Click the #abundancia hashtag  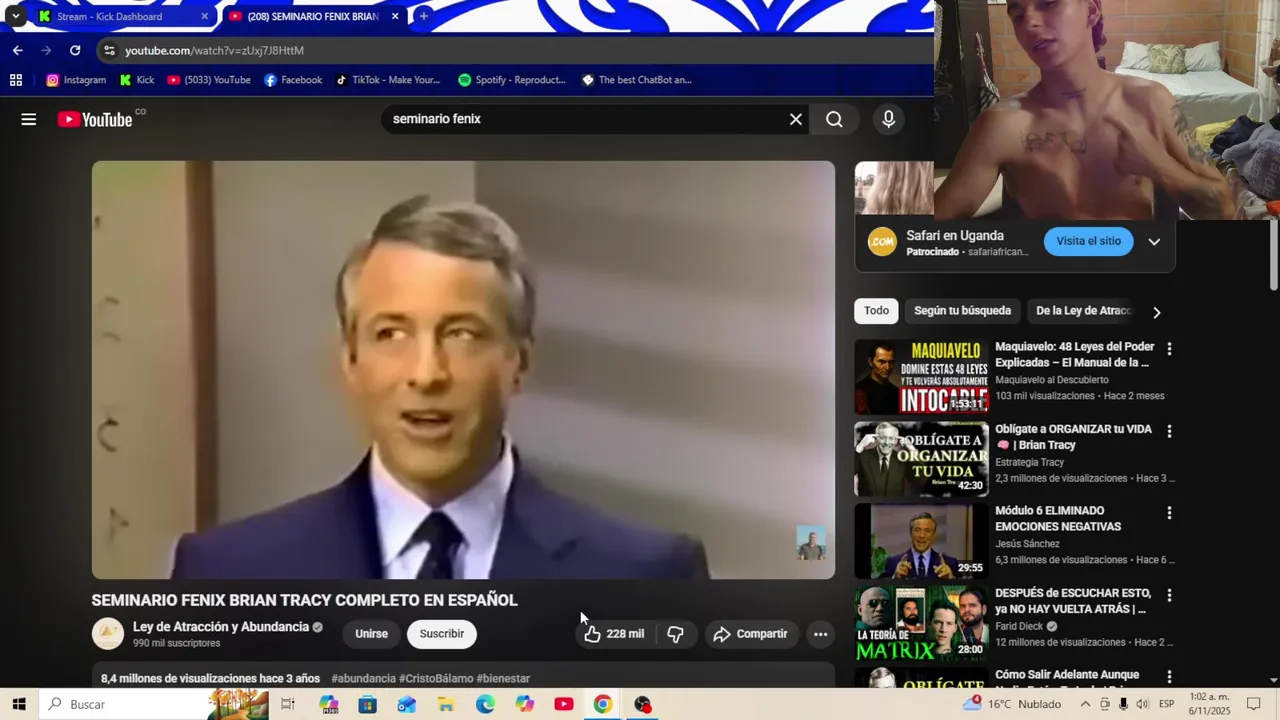click(x=363, y=679)
